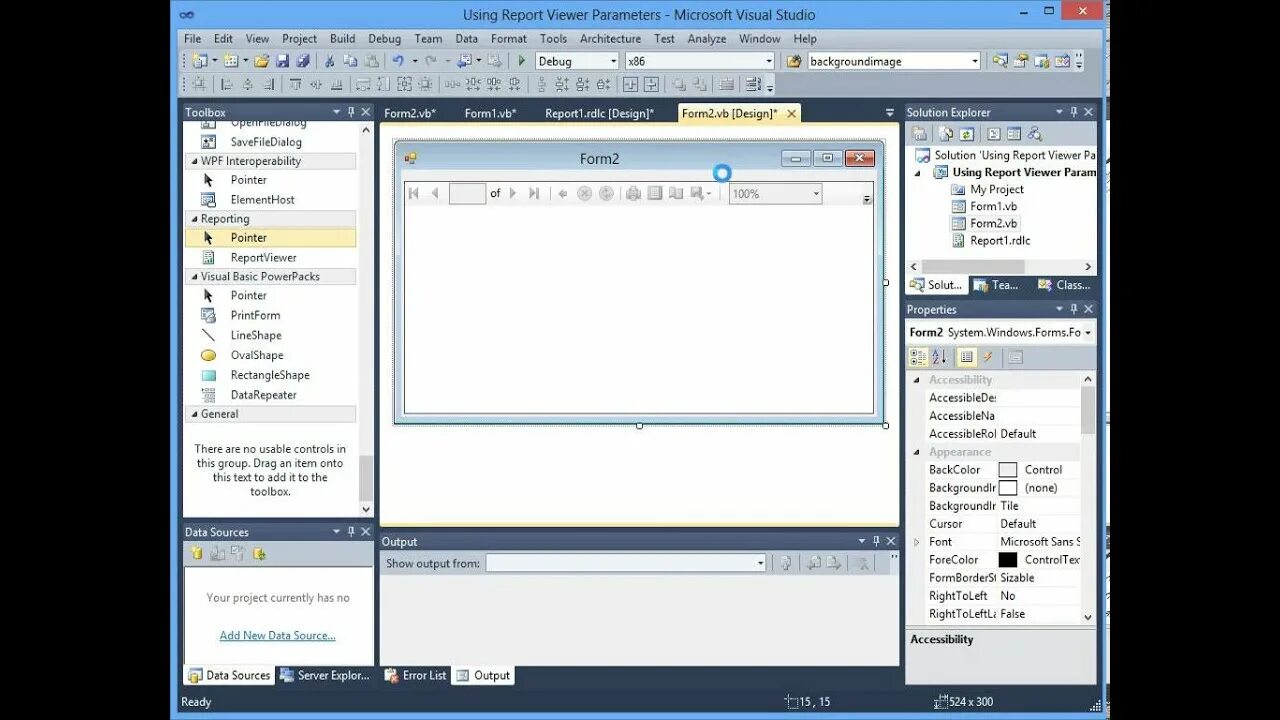
Task: Click the Copy toolbar icon
Action: (x=350, y=61)
